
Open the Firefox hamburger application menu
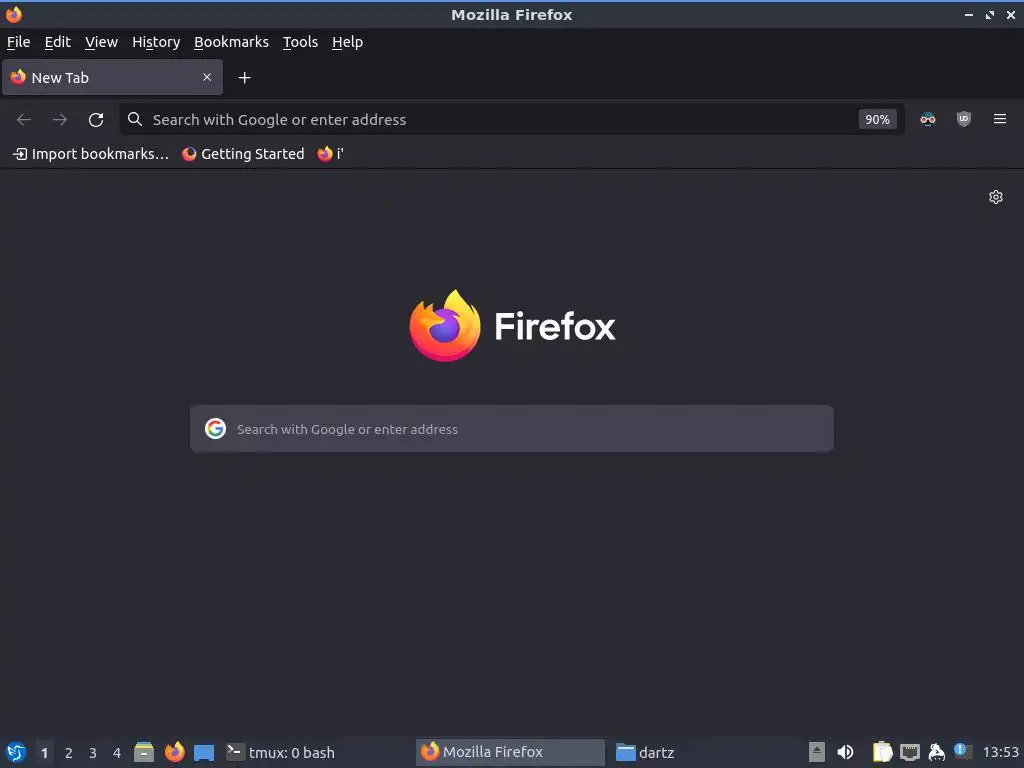click(999, 119)
